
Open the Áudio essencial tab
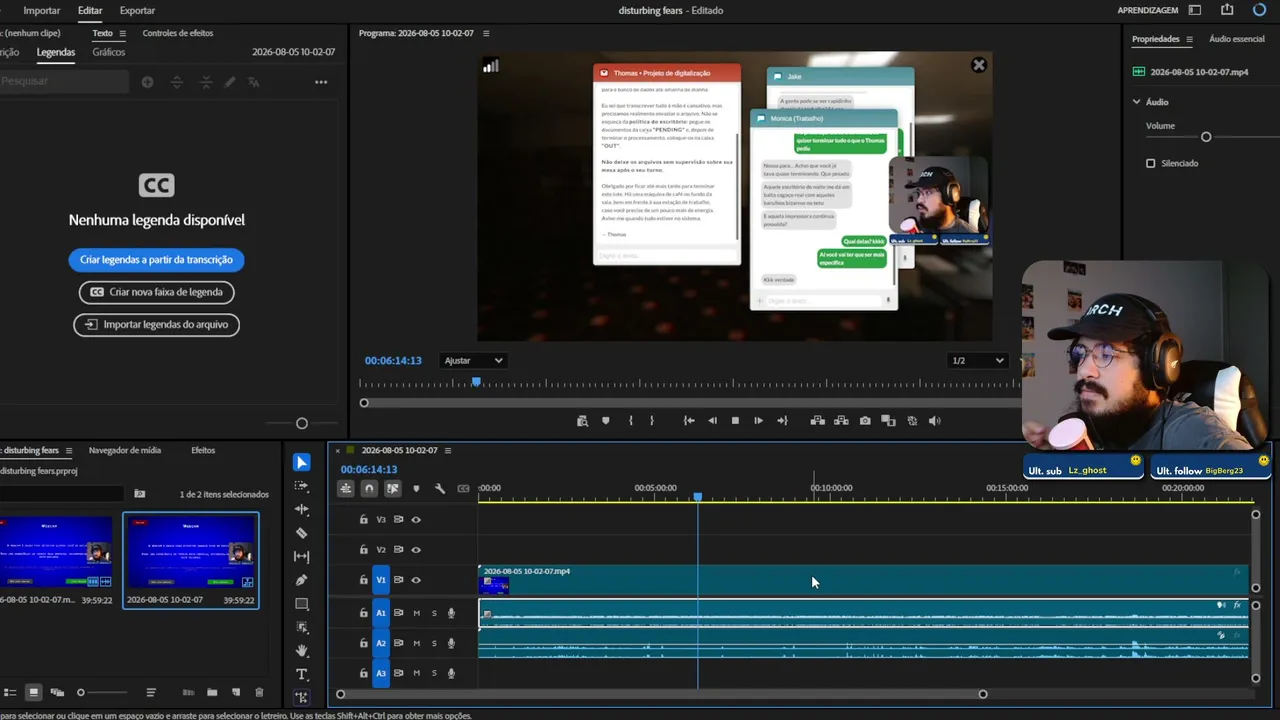[1237, 39]
